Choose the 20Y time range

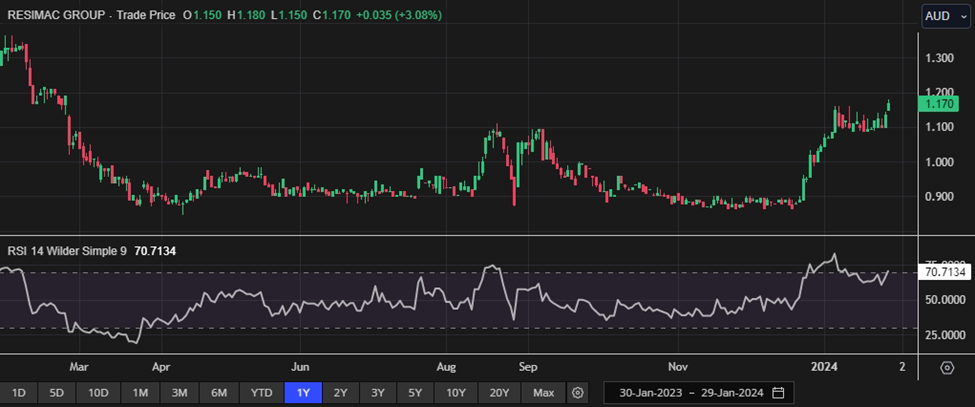pyautogui.click(x=499, y=391)
